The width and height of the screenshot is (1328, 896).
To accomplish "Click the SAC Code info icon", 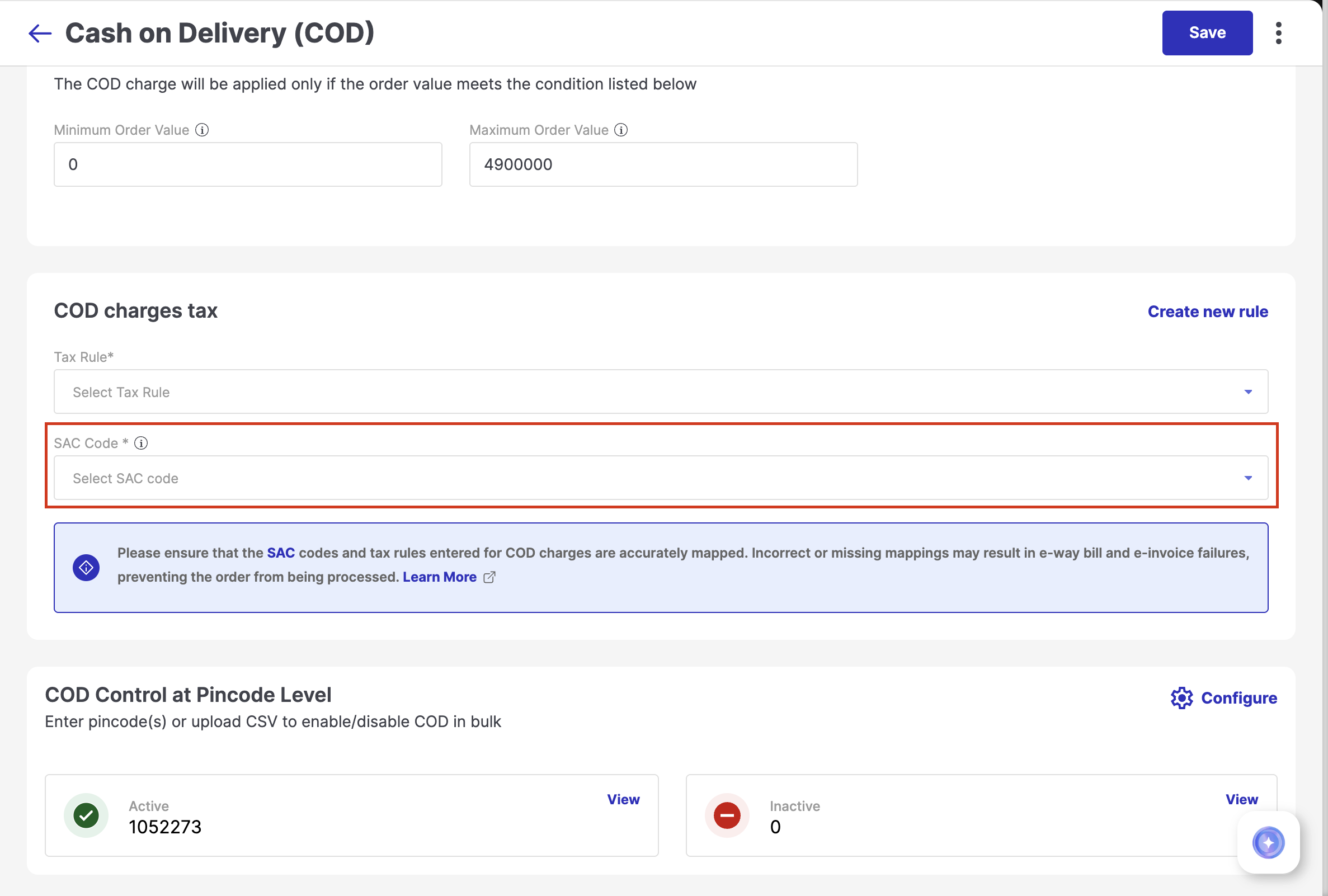I will coord(141,443).
